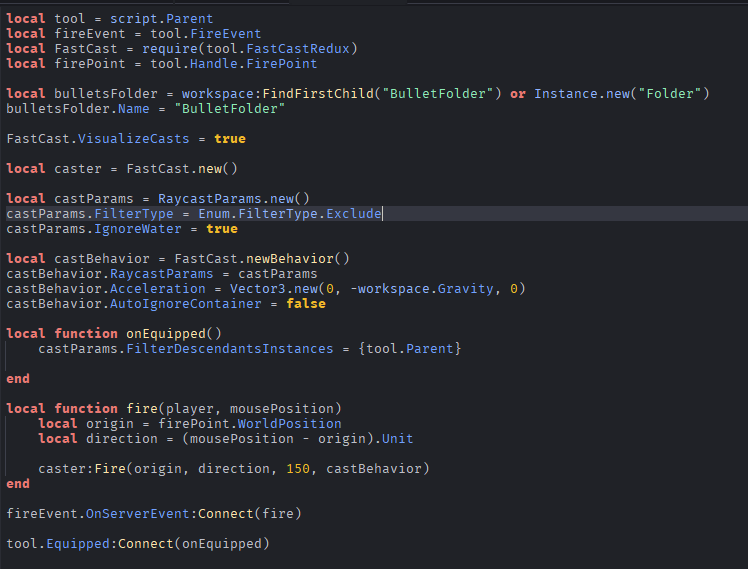Click the FastCastRedux module reference in require

[x=298, y=49]
